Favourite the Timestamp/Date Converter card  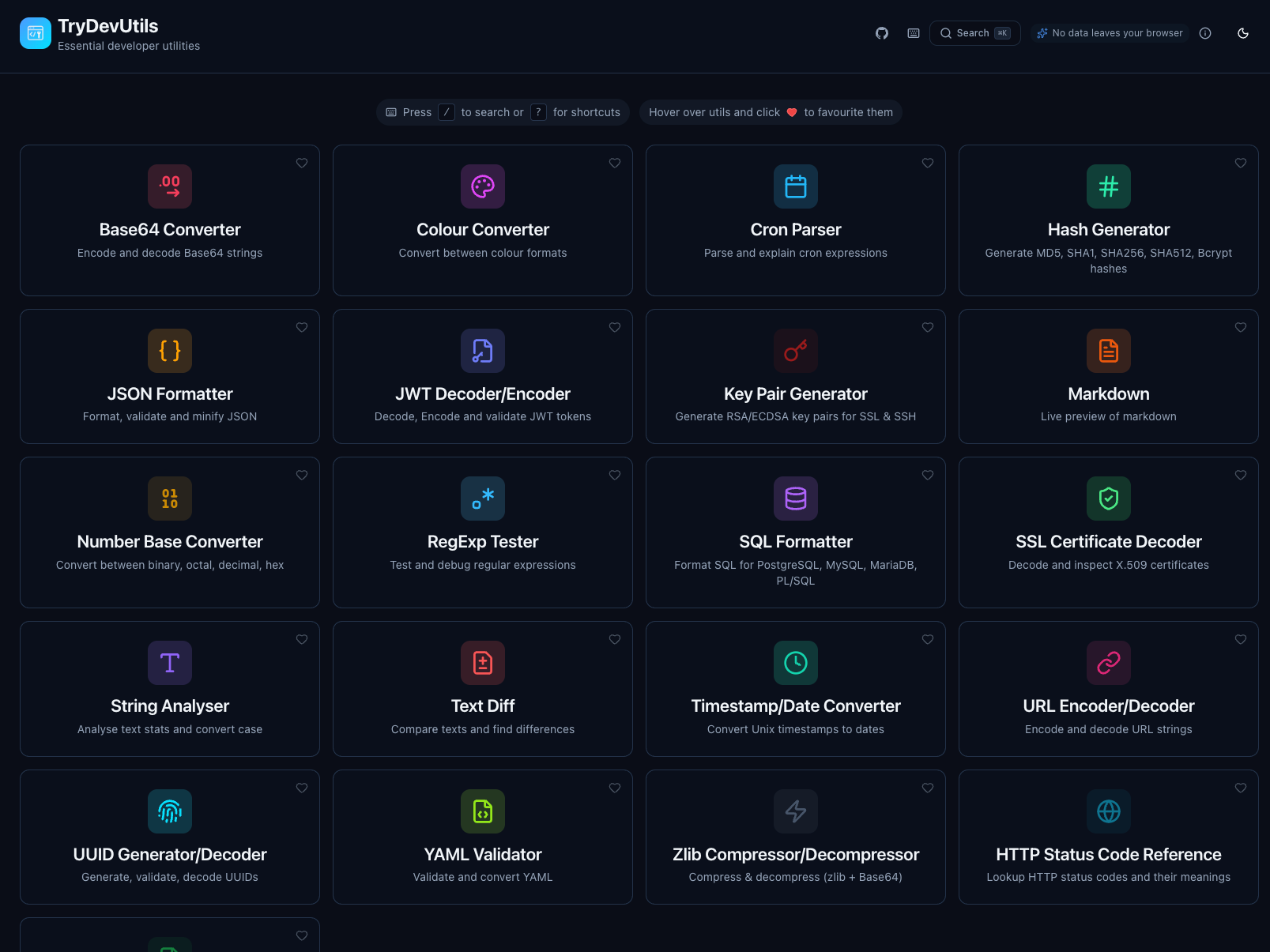928,639
